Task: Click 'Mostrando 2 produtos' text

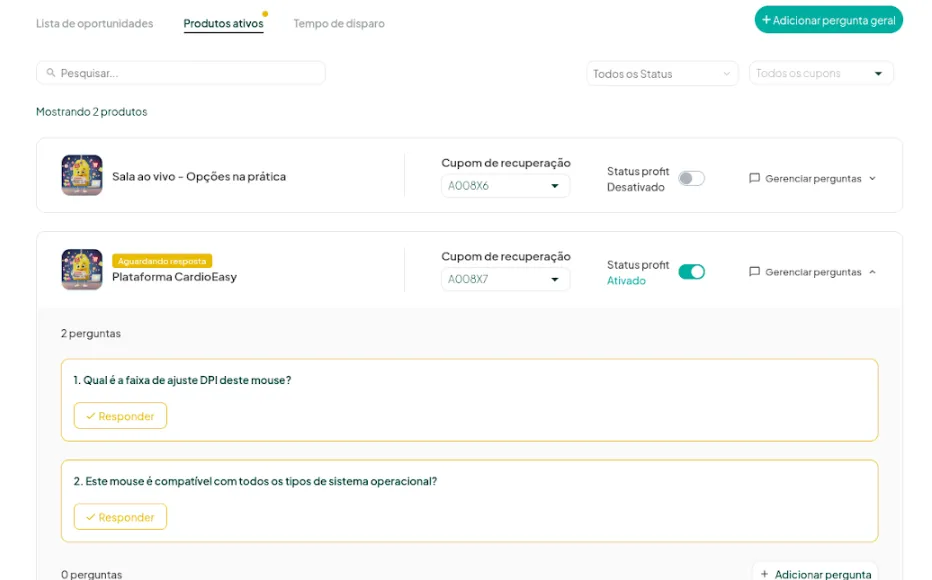Action: click(x=92, y=112)
